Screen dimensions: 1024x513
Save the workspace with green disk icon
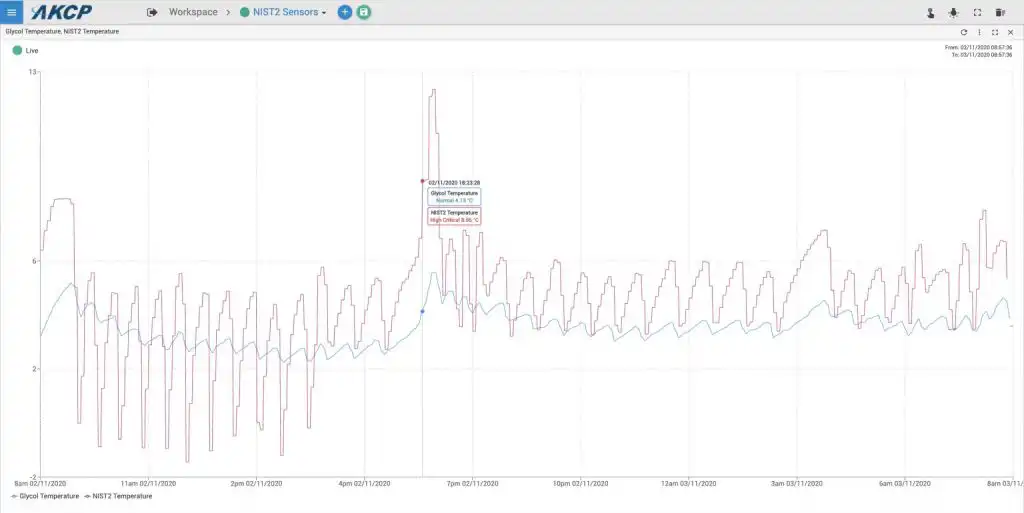point(364,12)
